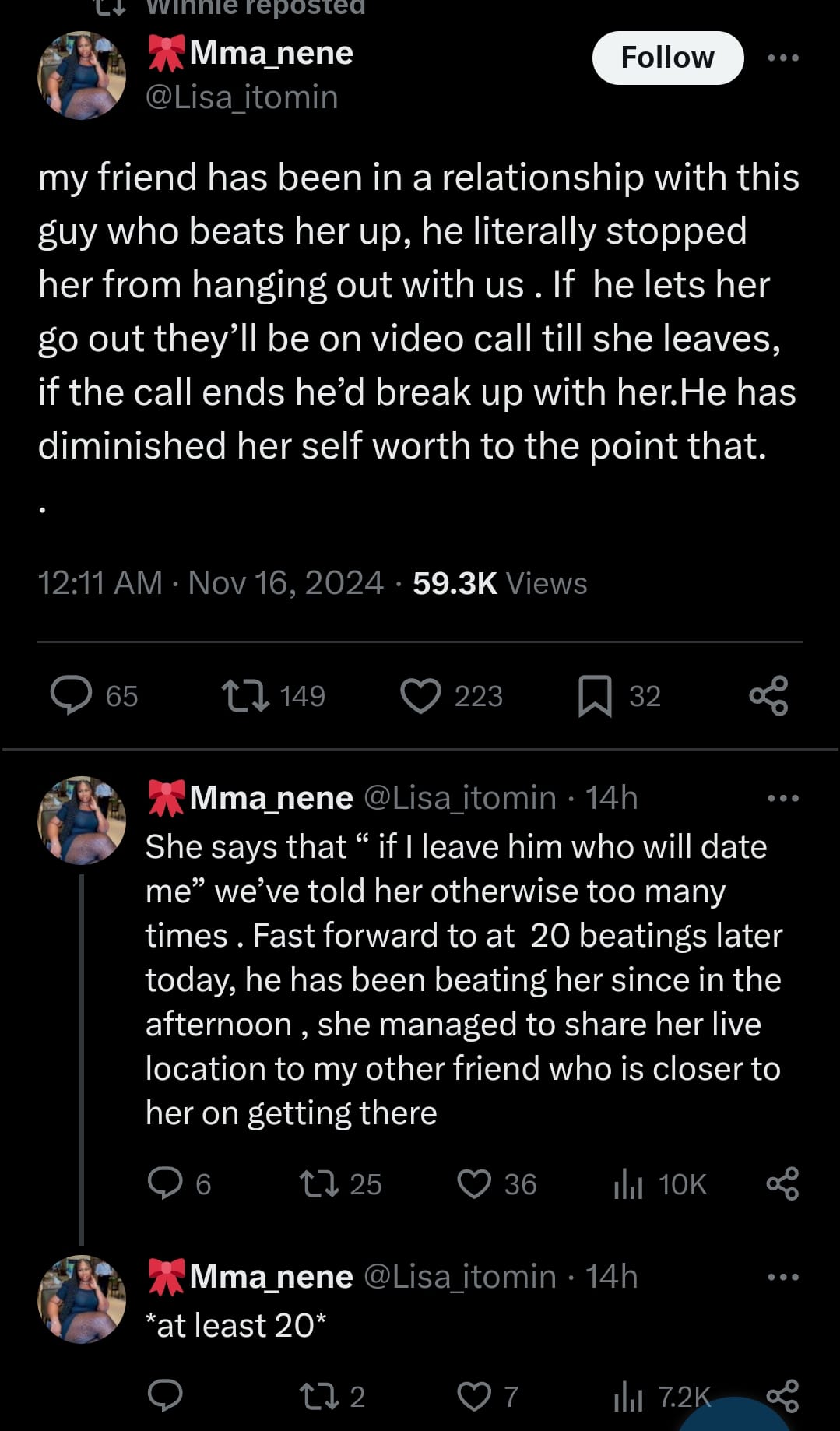Viewport: 840px width, 1431px height.
Task: Follow the Mma_nene account
Action: point(667,58)
